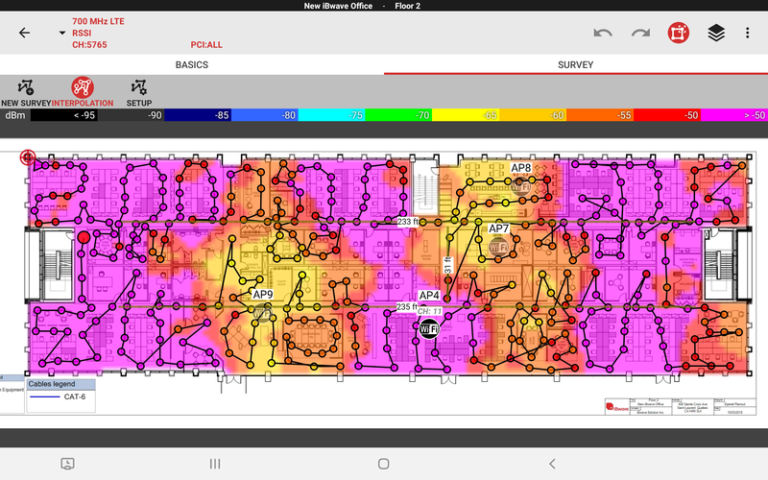Open the layers panel icon
768x480 pixels.
(716, 33)
